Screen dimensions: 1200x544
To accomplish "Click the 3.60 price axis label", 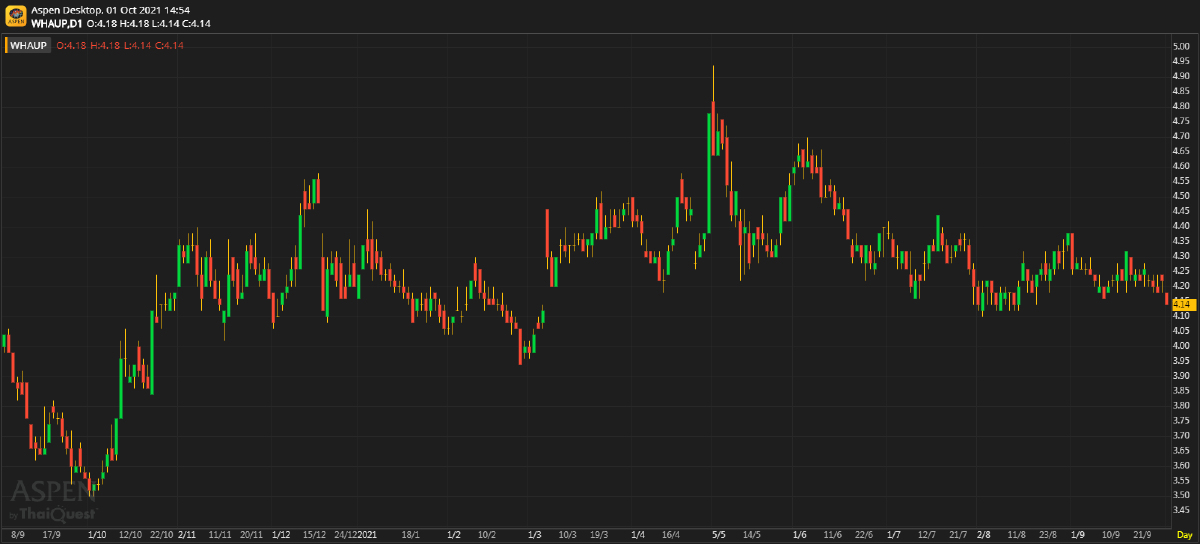I will tap(1180, 466).
